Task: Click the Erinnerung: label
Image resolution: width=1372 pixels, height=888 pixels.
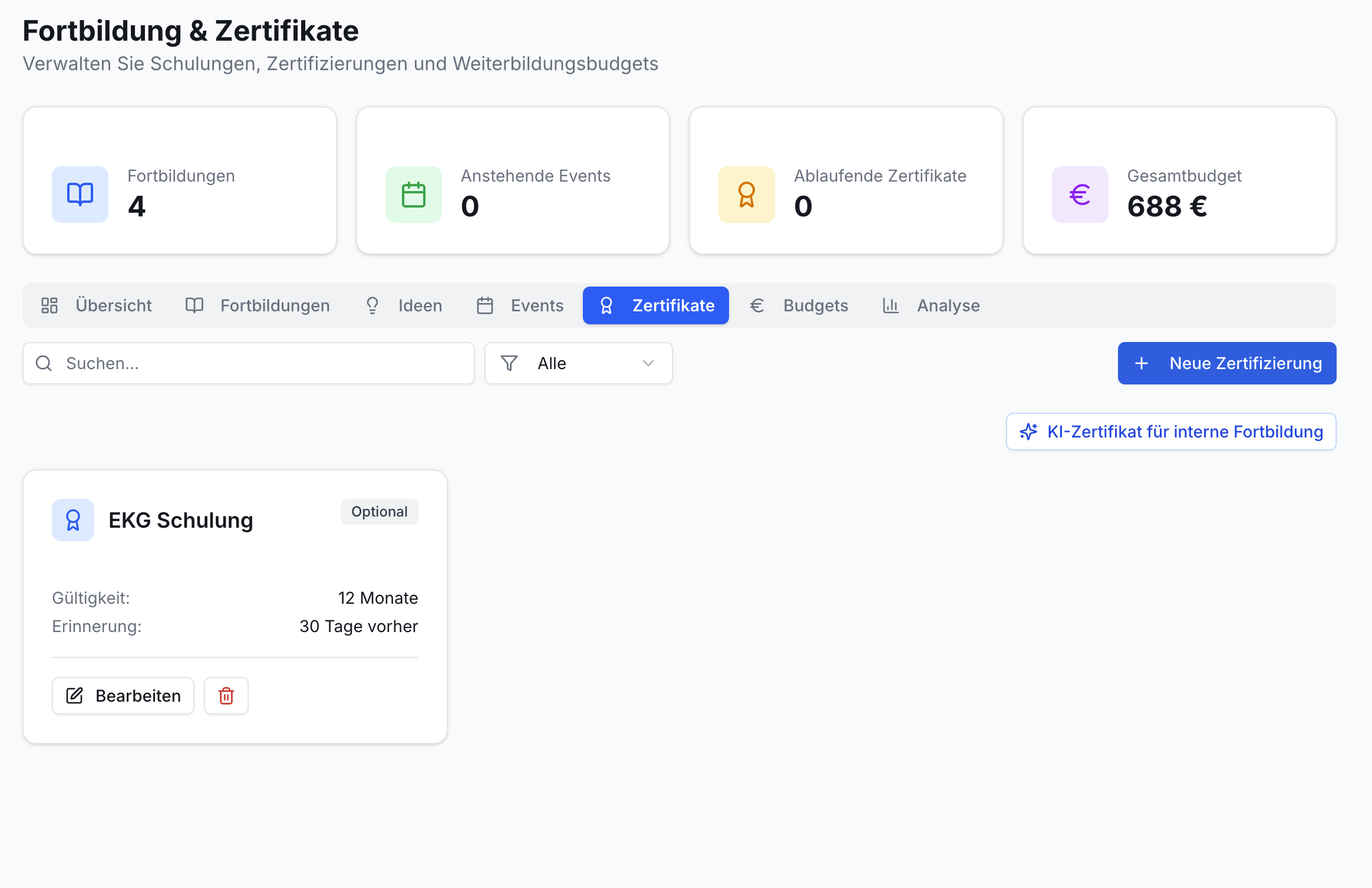Action: (x=97, y=626)
